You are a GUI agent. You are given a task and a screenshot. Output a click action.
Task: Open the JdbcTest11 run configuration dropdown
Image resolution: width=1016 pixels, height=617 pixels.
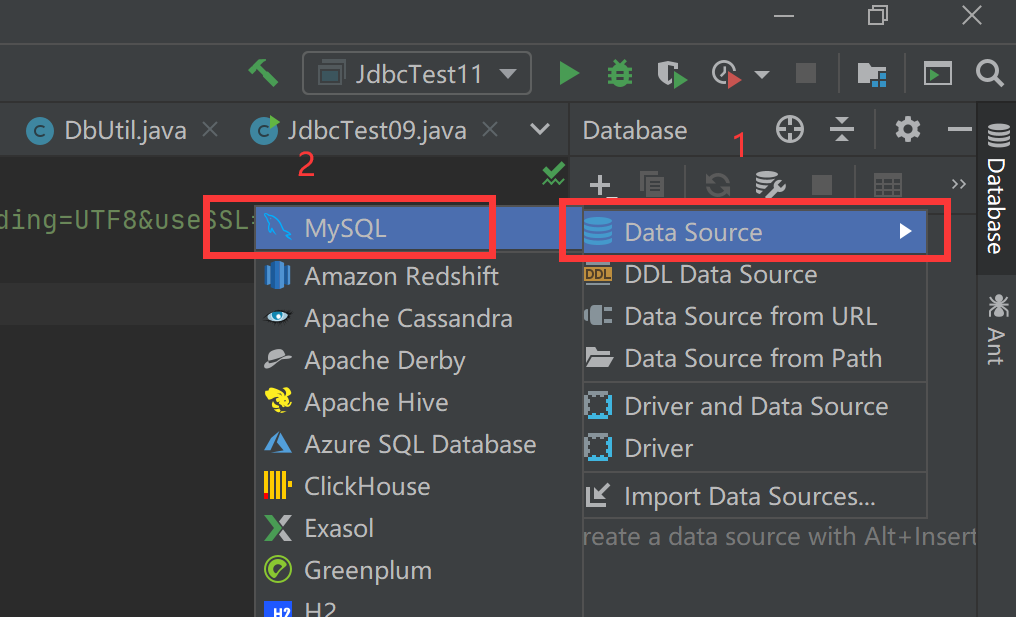[x=417, y=73]
